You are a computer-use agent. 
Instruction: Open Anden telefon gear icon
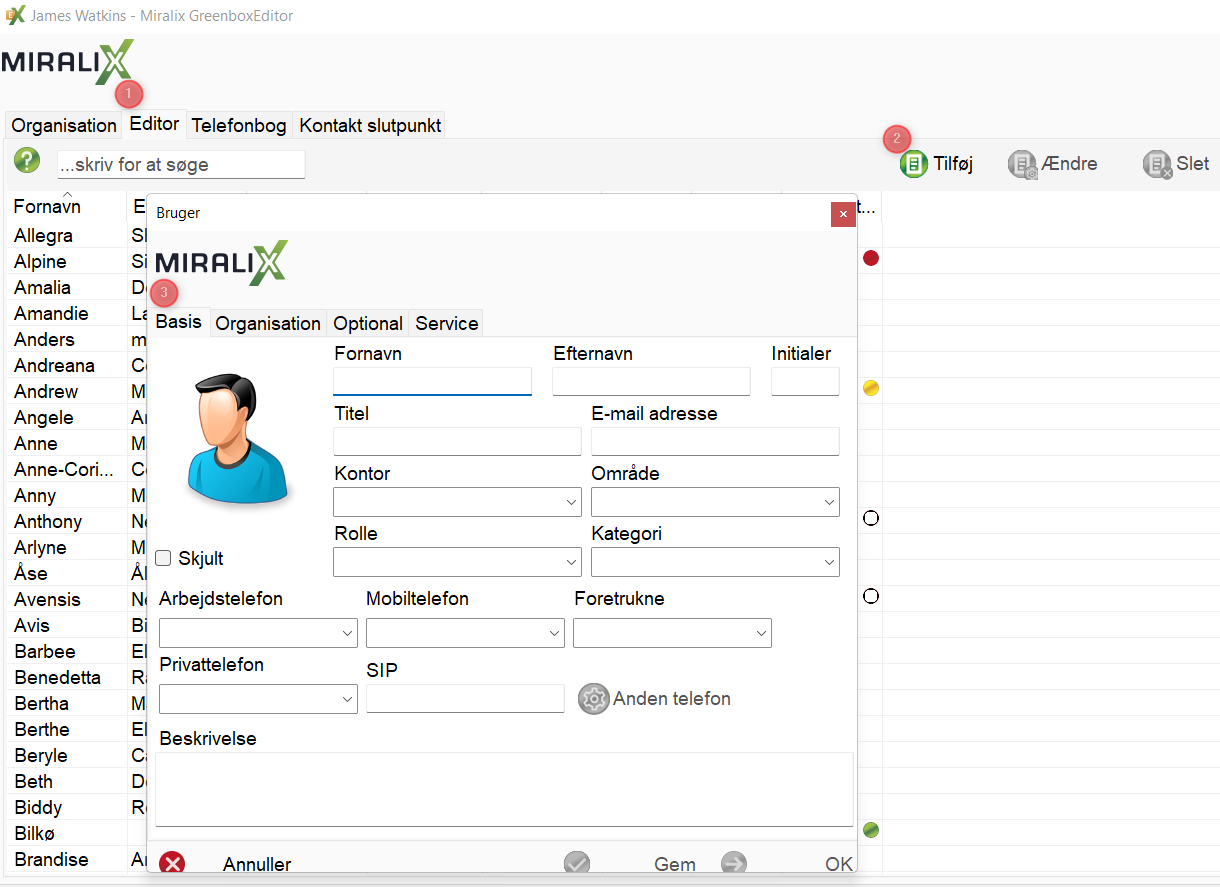594,699
